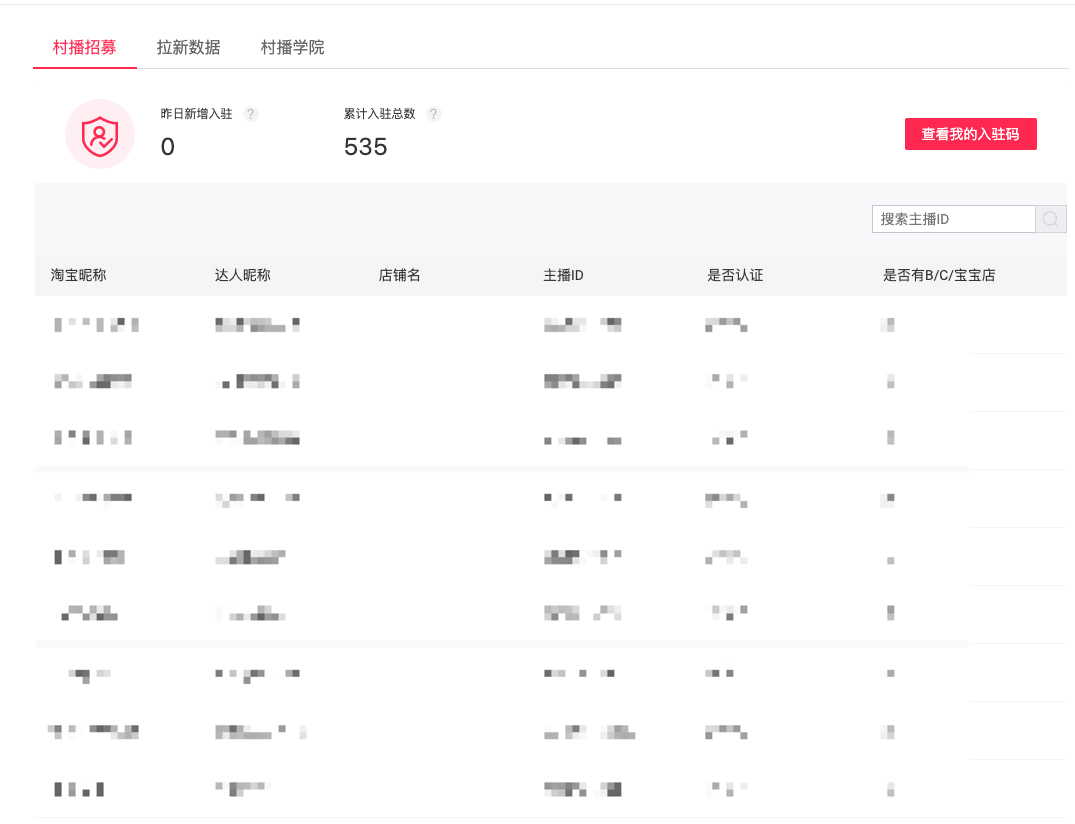Open the 累计入驻总数 help tooltip icon
This screenshot has height=824, width=1075.
[x=433, y=114]
